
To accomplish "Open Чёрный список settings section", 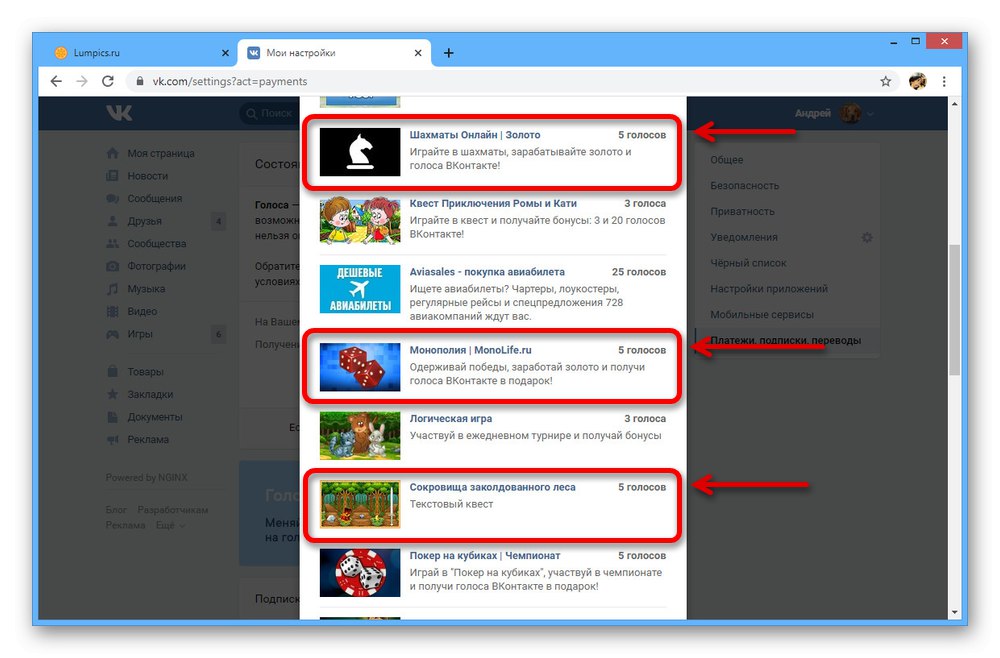I will click(748, 263).
